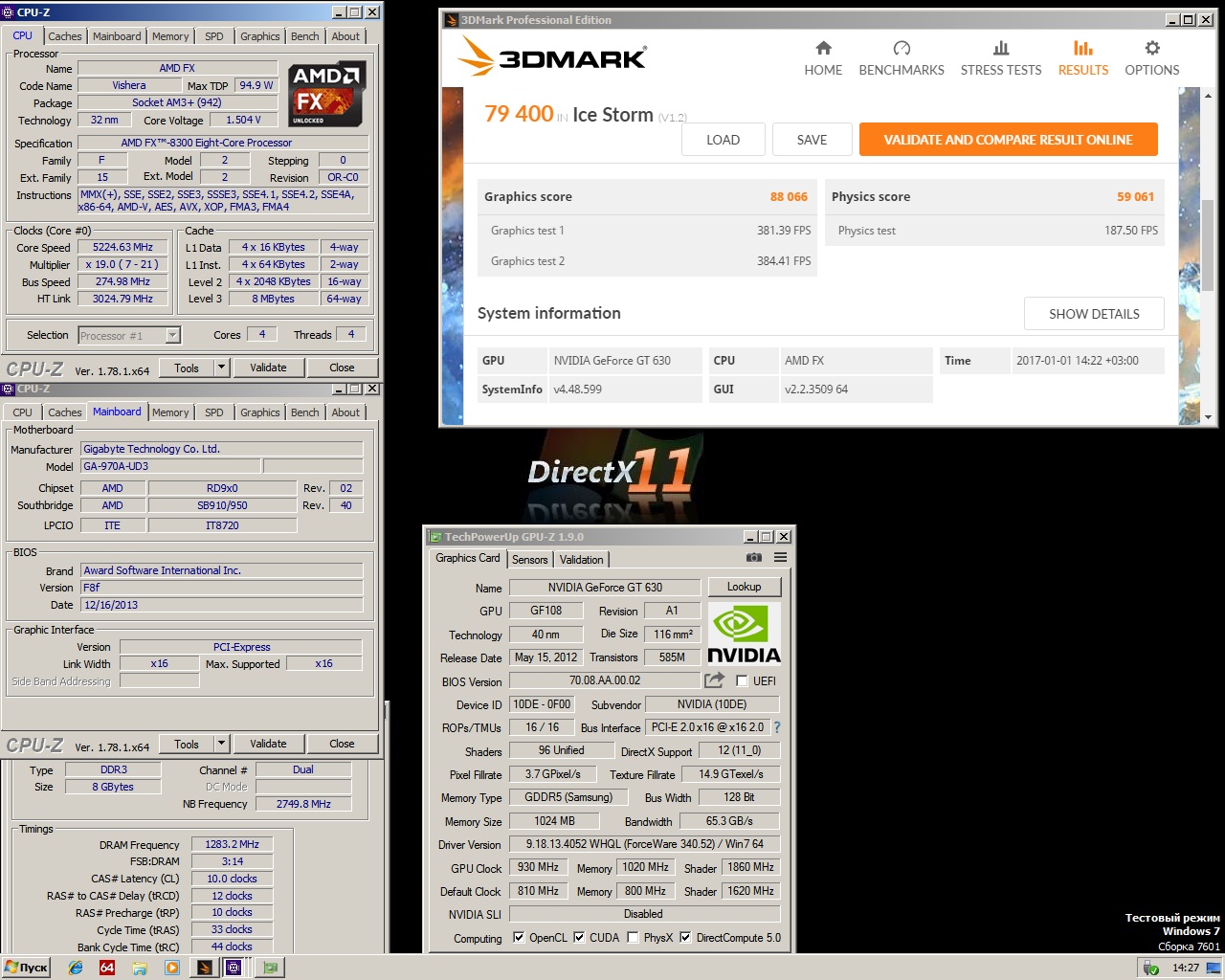
Task: Toggle the PhysX computing checkbox
Action: click(x=633, y=937)
